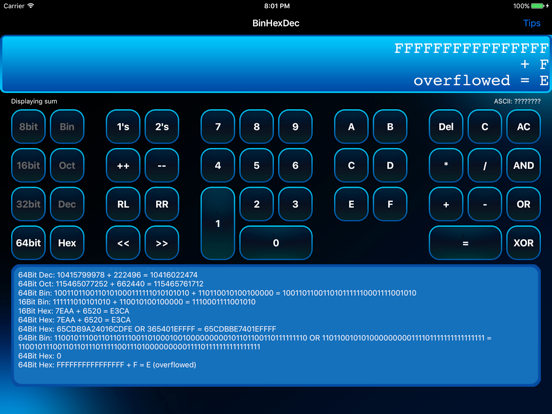Select history row '64Bit Oct: 115465077252 + 662440'
Image resolution: width=552 pixels, height=414 pixels.
click(111, 284)
